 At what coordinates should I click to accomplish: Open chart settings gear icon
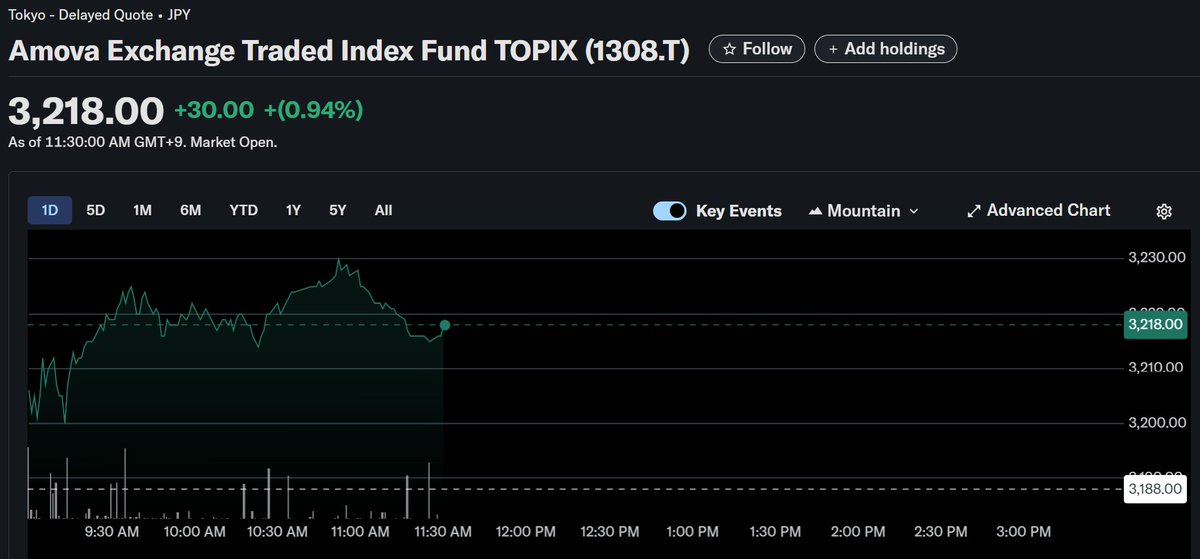1164,211
